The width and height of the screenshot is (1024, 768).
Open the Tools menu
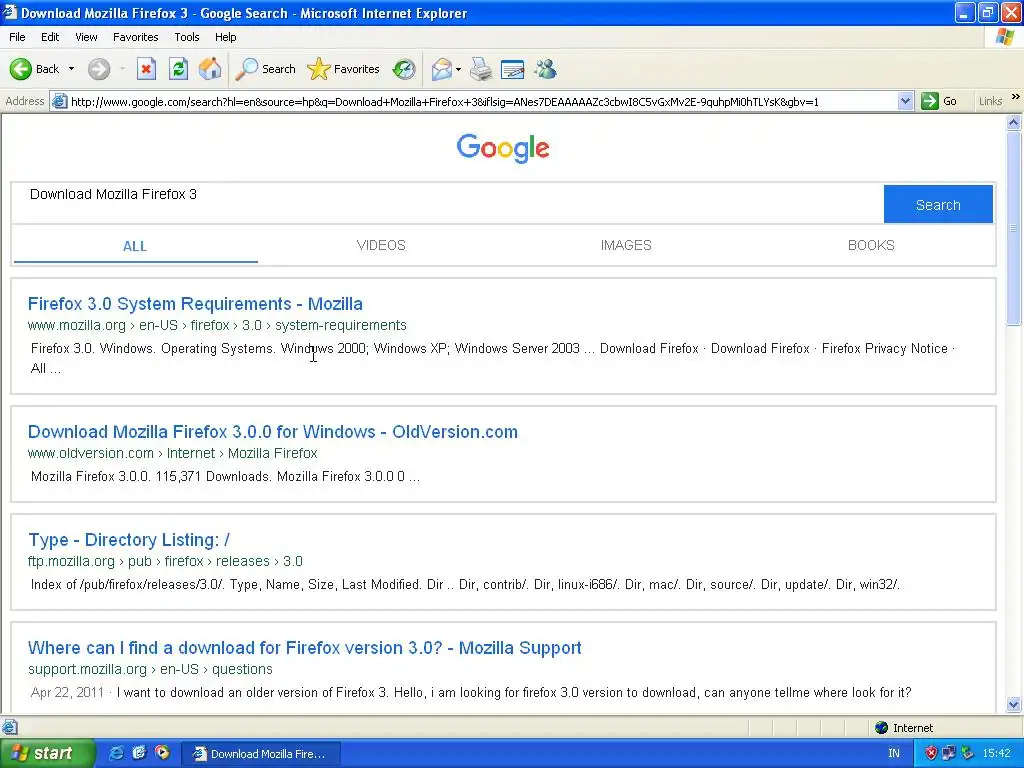[x=186, y=37]
